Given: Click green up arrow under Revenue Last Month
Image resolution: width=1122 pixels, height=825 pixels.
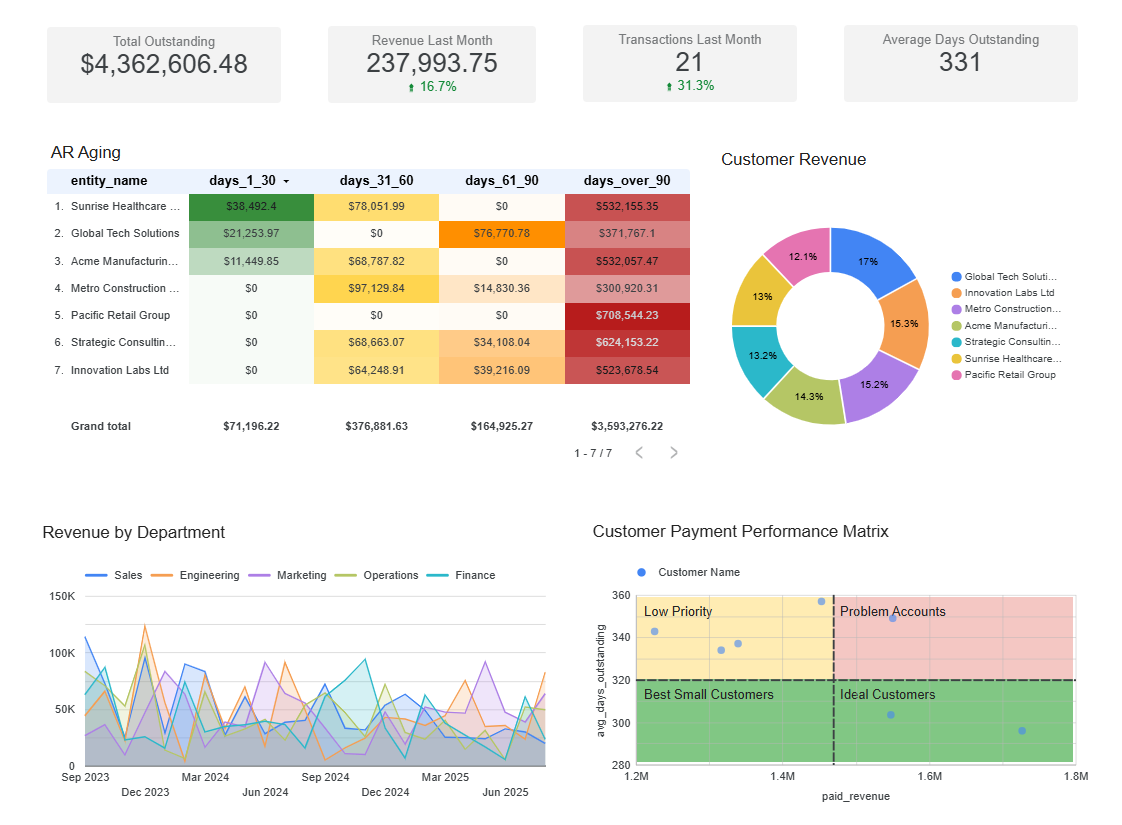Looking at the screenshot, I should 411,87.
